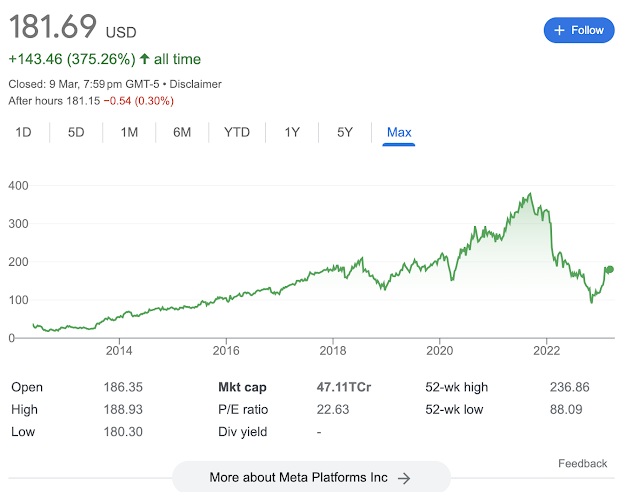Click the Feedback link
The image size is (639, 492).
582,464
